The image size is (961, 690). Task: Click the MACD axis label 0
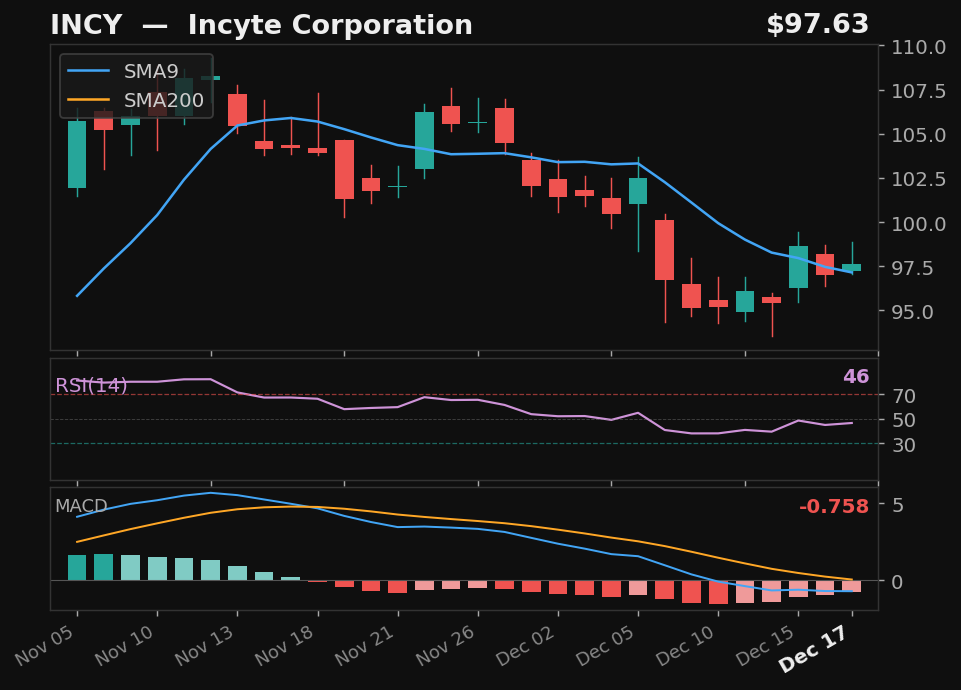[898, 582]
